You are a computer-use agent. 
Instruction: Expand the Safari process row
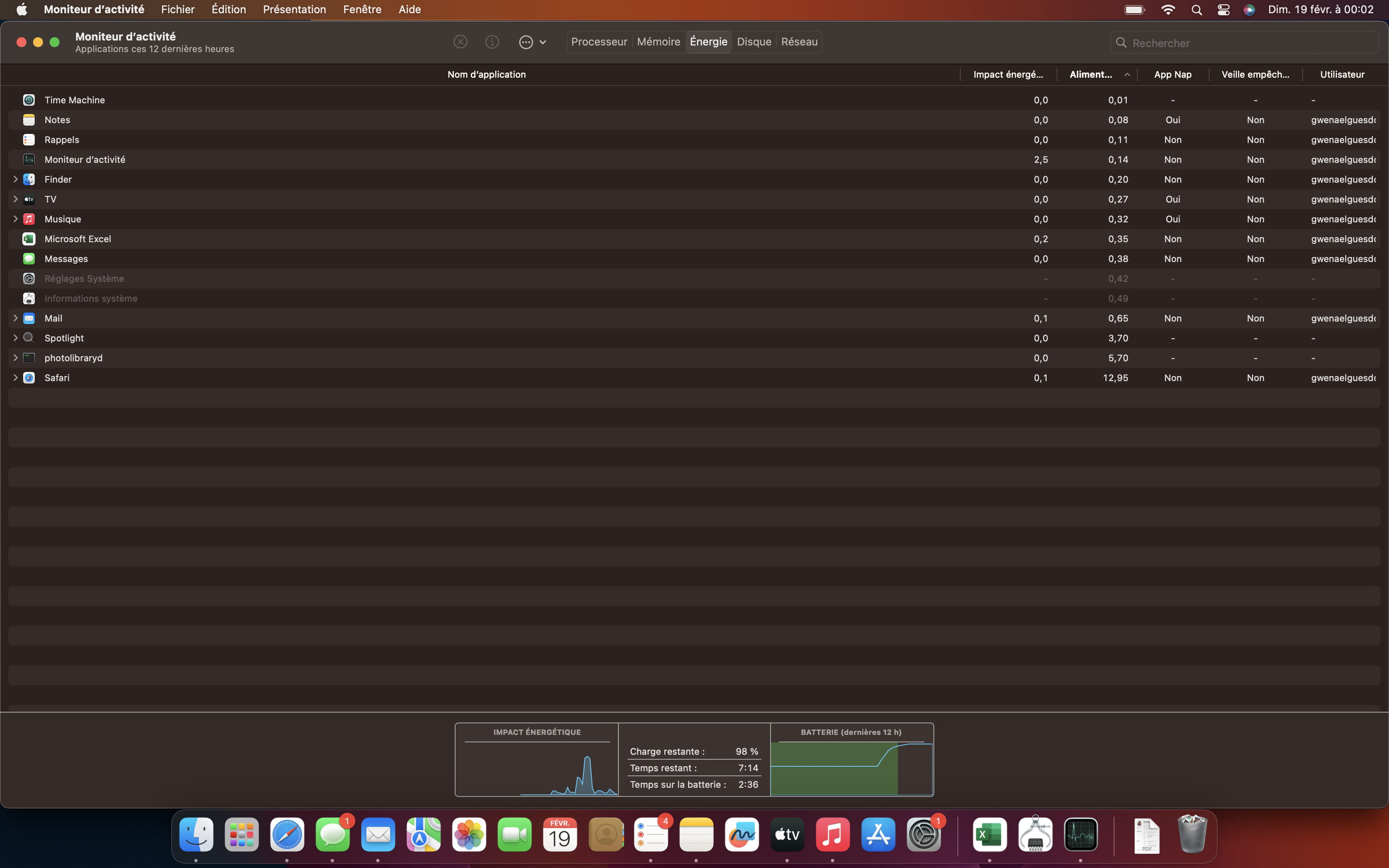pyautogui.click(x=15, y=377)
